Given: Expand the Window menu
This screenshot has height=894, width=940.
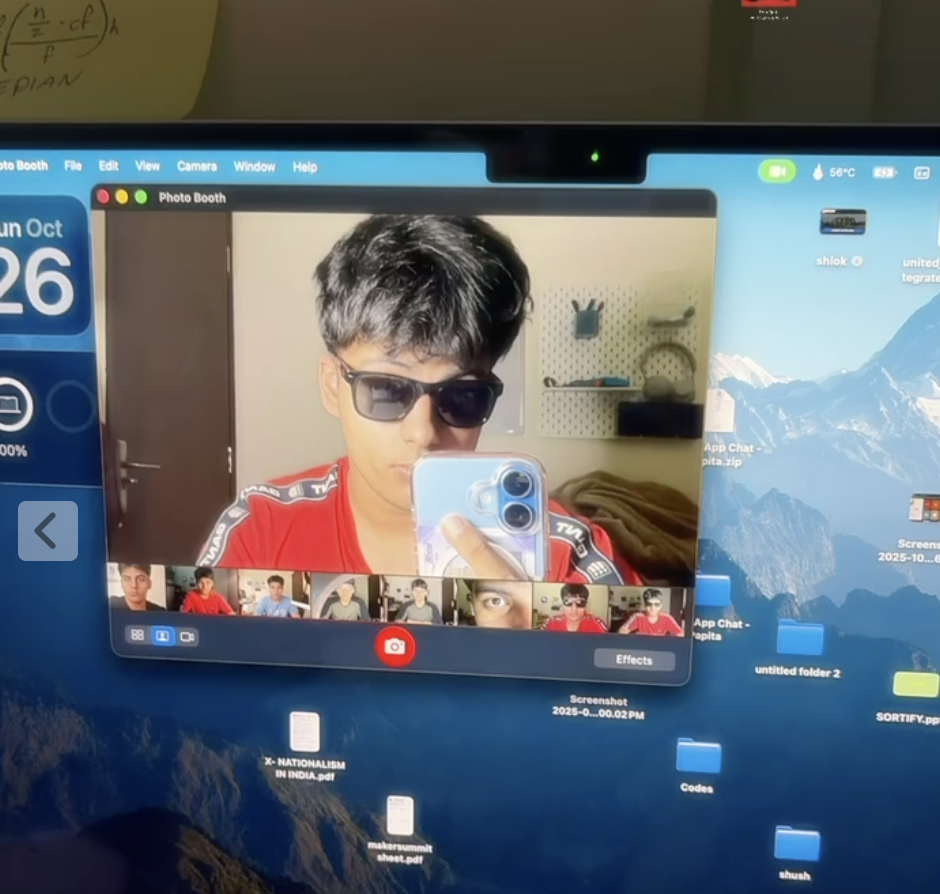Looking at the screenshot, I should (254, 167).
